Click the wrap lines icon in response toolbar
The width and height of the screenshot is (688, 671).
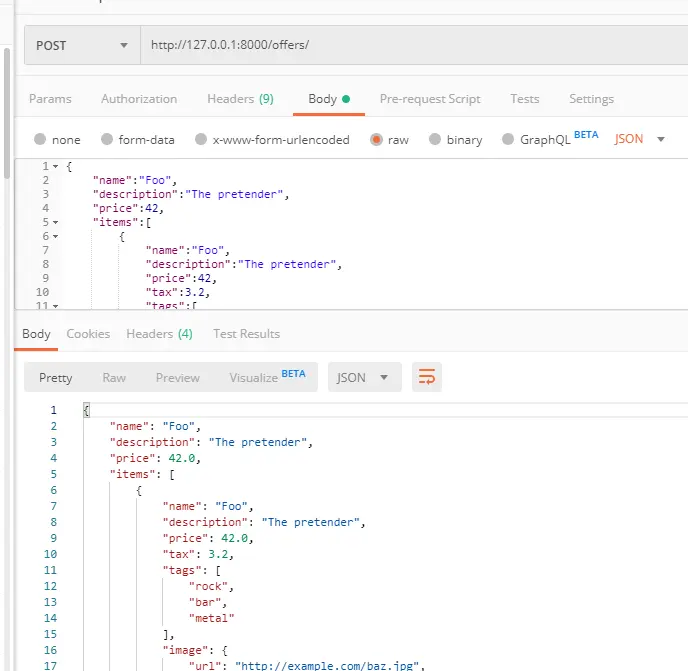427,377
